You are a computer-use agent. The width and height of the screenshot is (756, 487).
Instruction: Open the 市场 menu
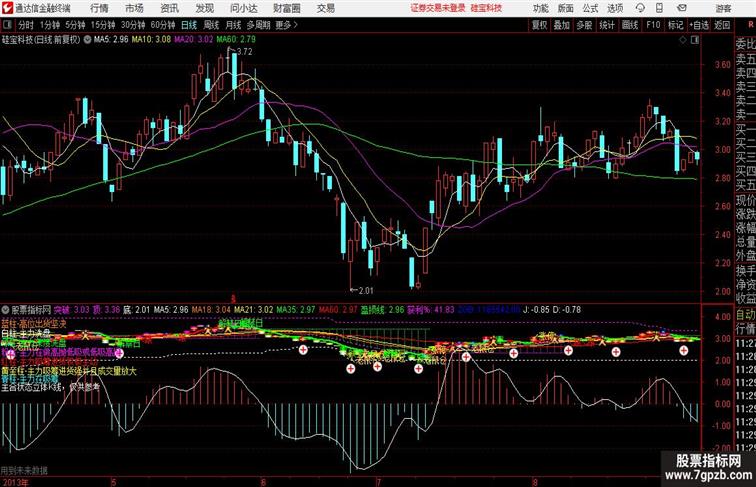pos(134,8)
